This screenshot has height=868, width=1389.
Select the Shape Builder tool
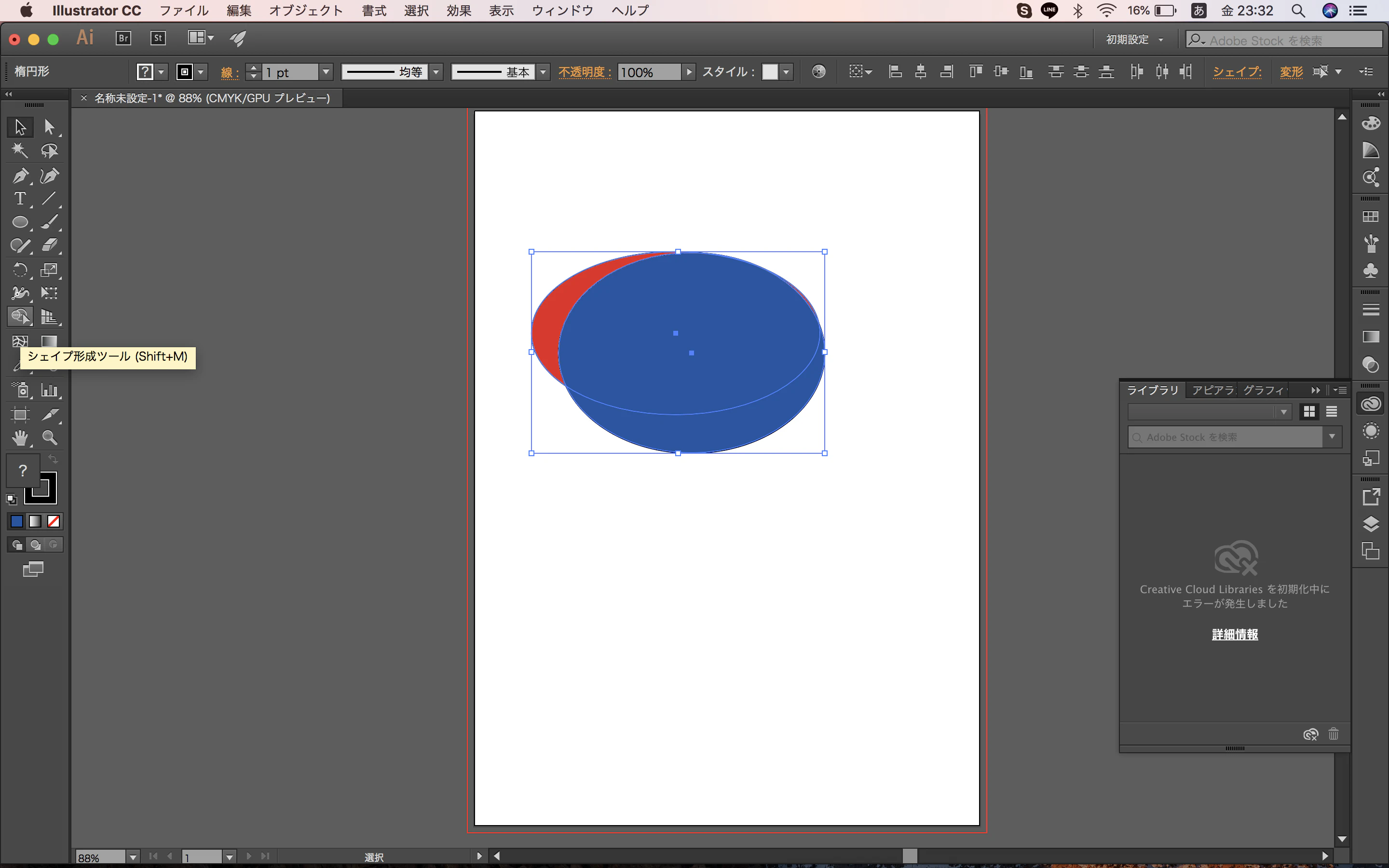point(20,316)
